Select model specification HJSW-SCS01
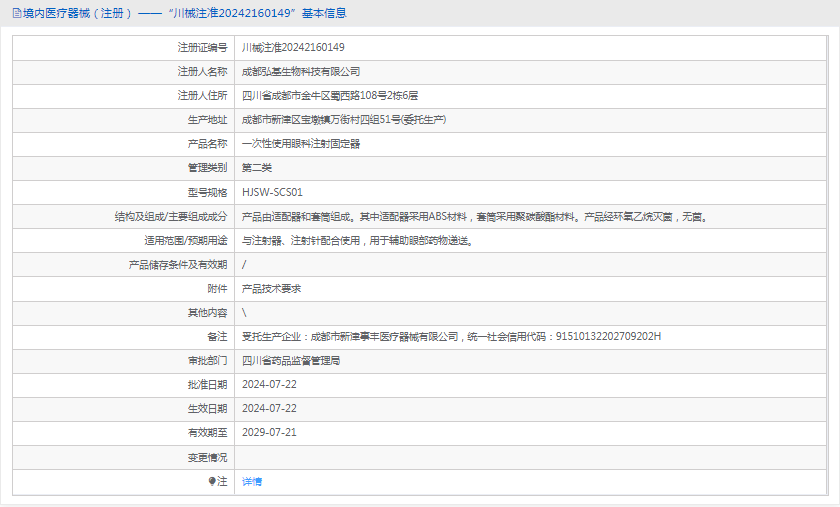This screenshot has height=507, width=840. [272, 191]
